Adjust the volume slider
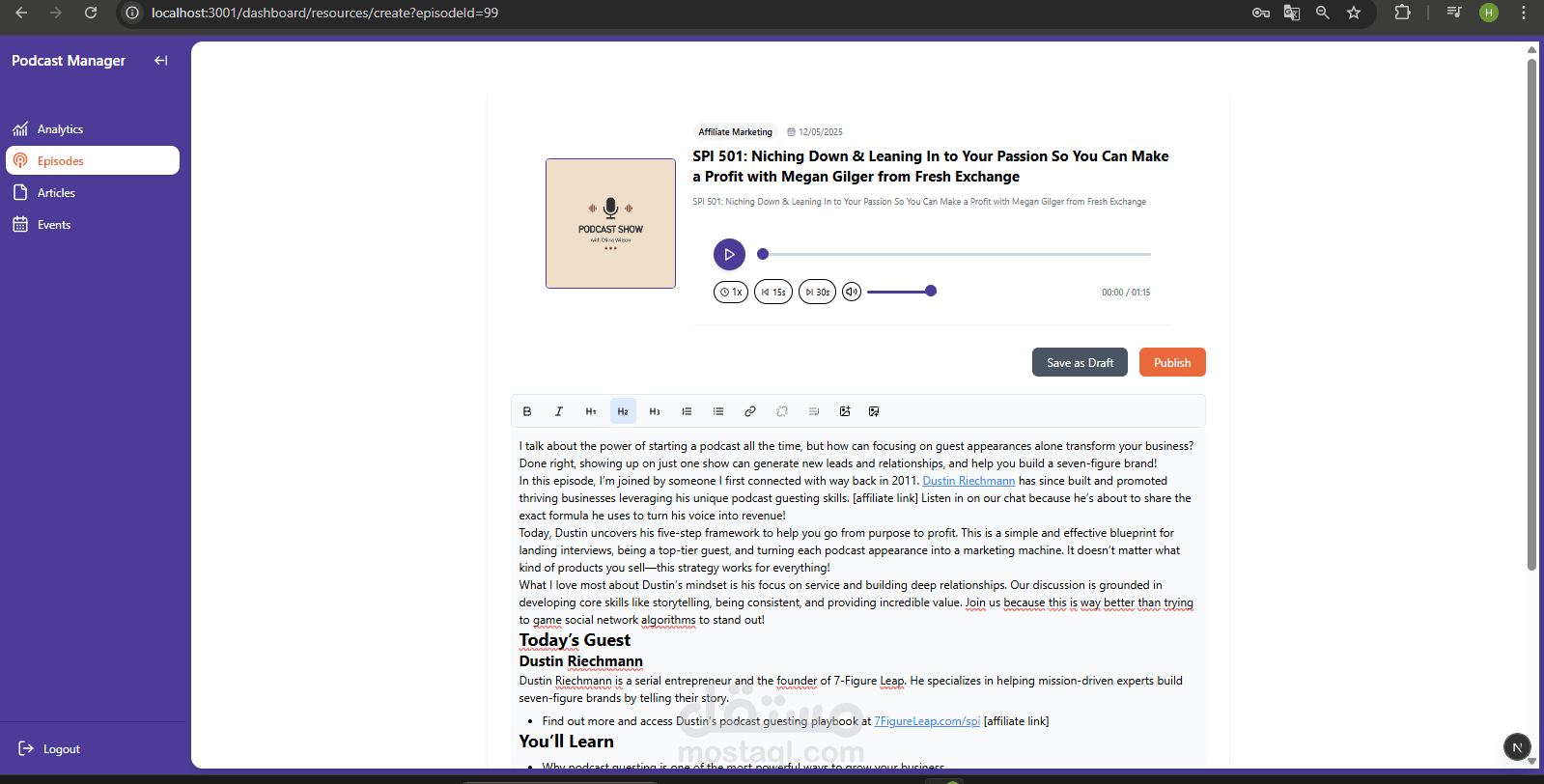This screenshot has width=1544, height=784. [902, 291]
